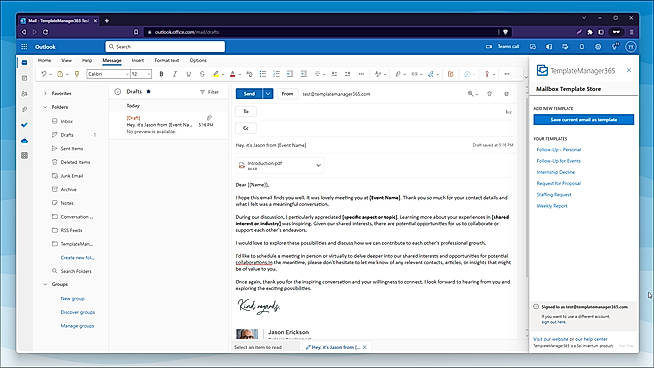Screen dimensions: 654x368
Task: Open the zoom dropdown in compose header
Action: point(473,94)
